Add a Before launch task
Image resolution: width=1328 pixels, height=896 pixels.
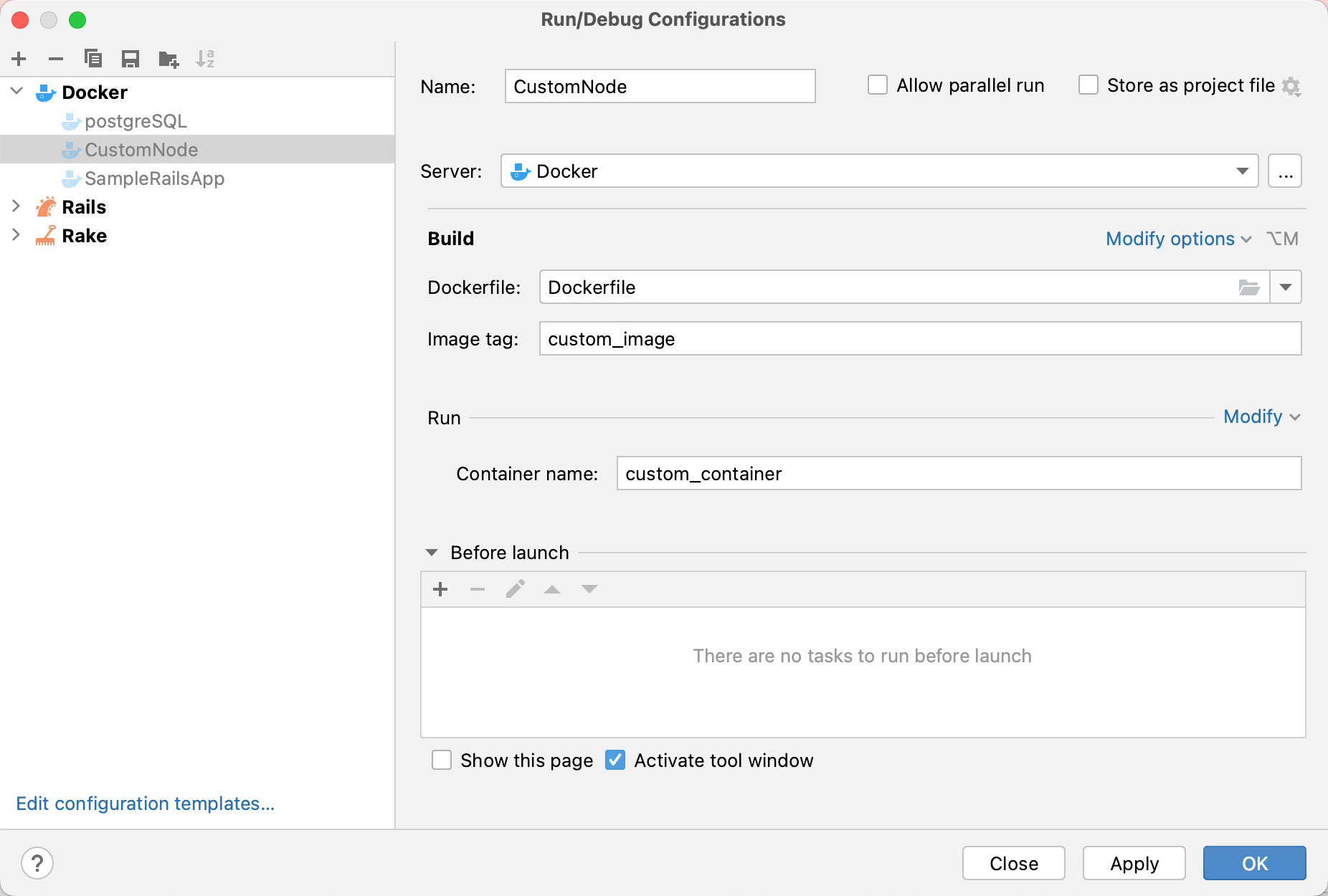pyautogui.click(x=440, y=588)
